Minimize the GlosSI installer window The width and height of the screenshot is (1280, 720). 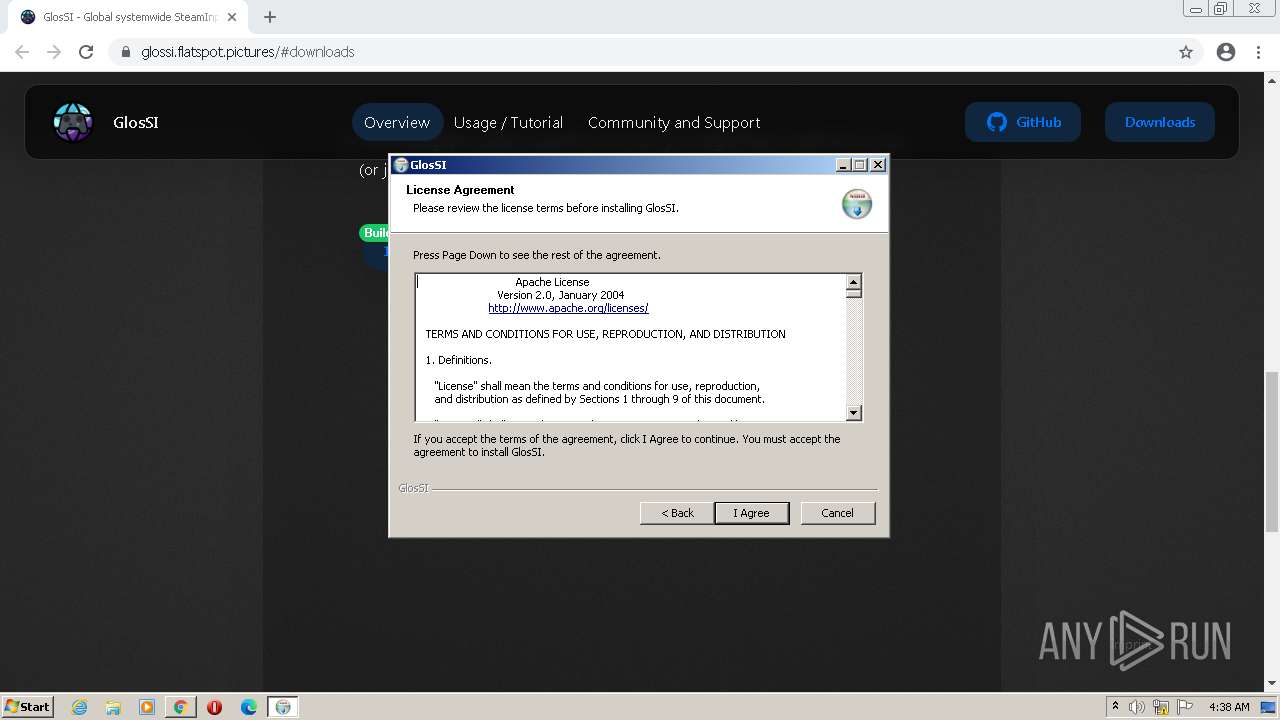[843, 165]
